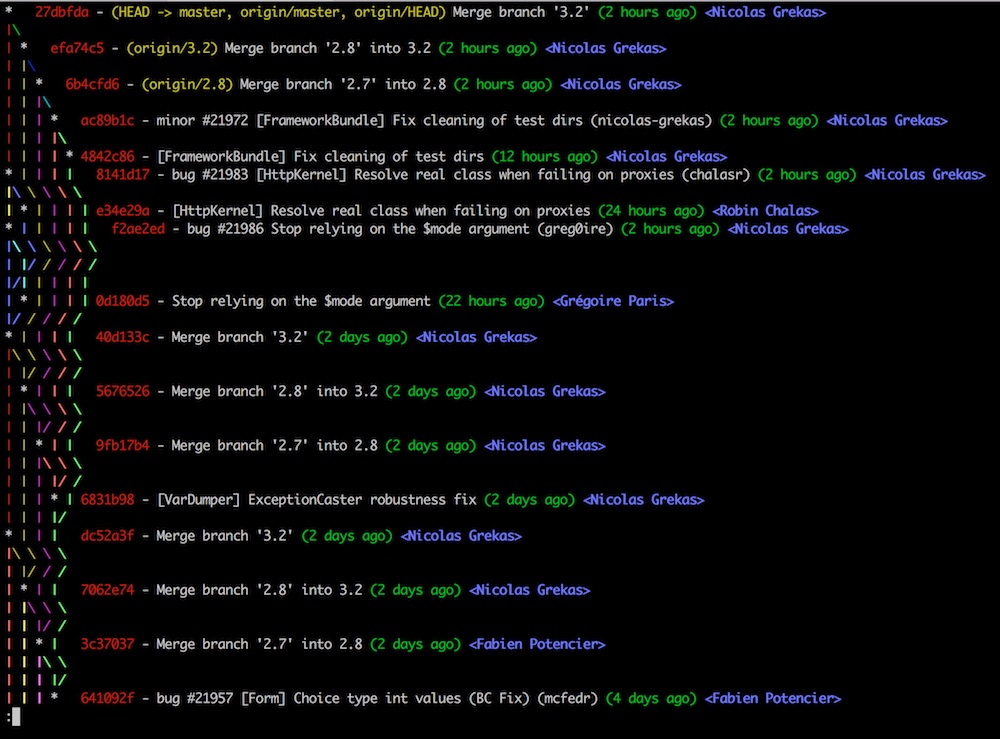The image size is (1000, 739).
Task: Select commit hash 6831b98 for VarDumper fix
Action: coord(107,499)
